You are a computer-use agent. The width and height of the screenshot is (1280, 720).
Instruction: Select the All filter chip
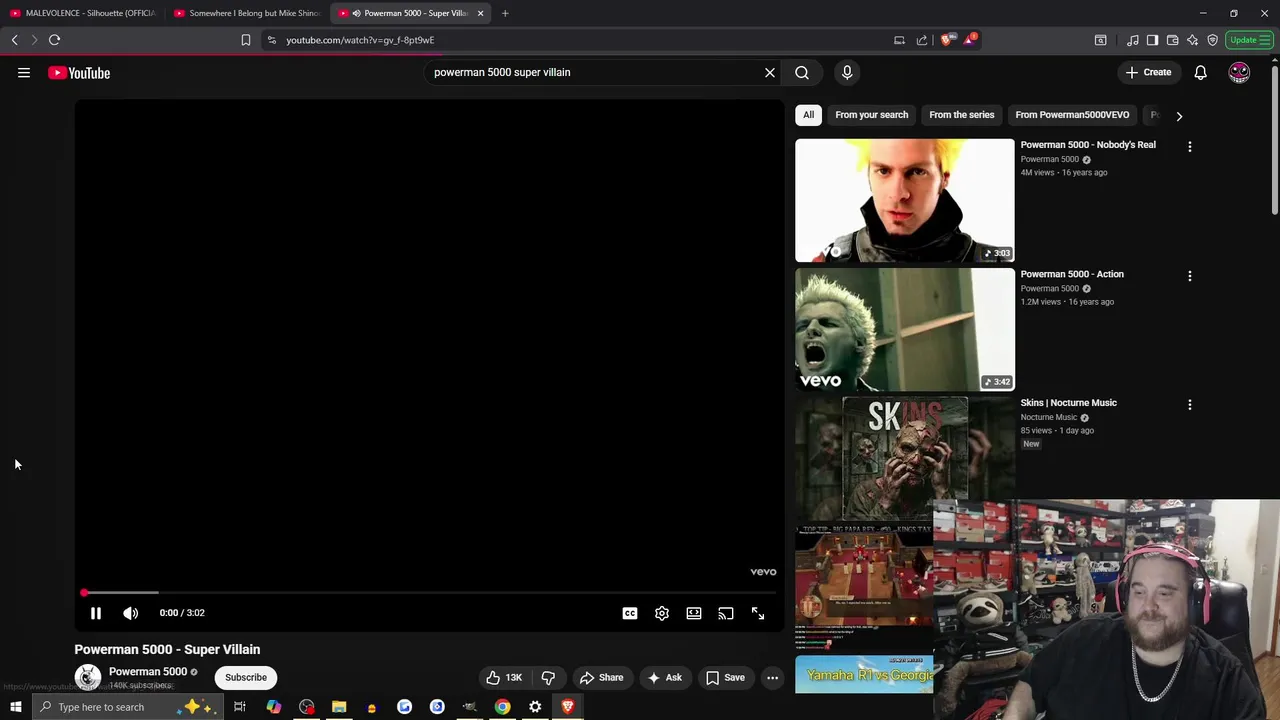click(x=808, y=115)
